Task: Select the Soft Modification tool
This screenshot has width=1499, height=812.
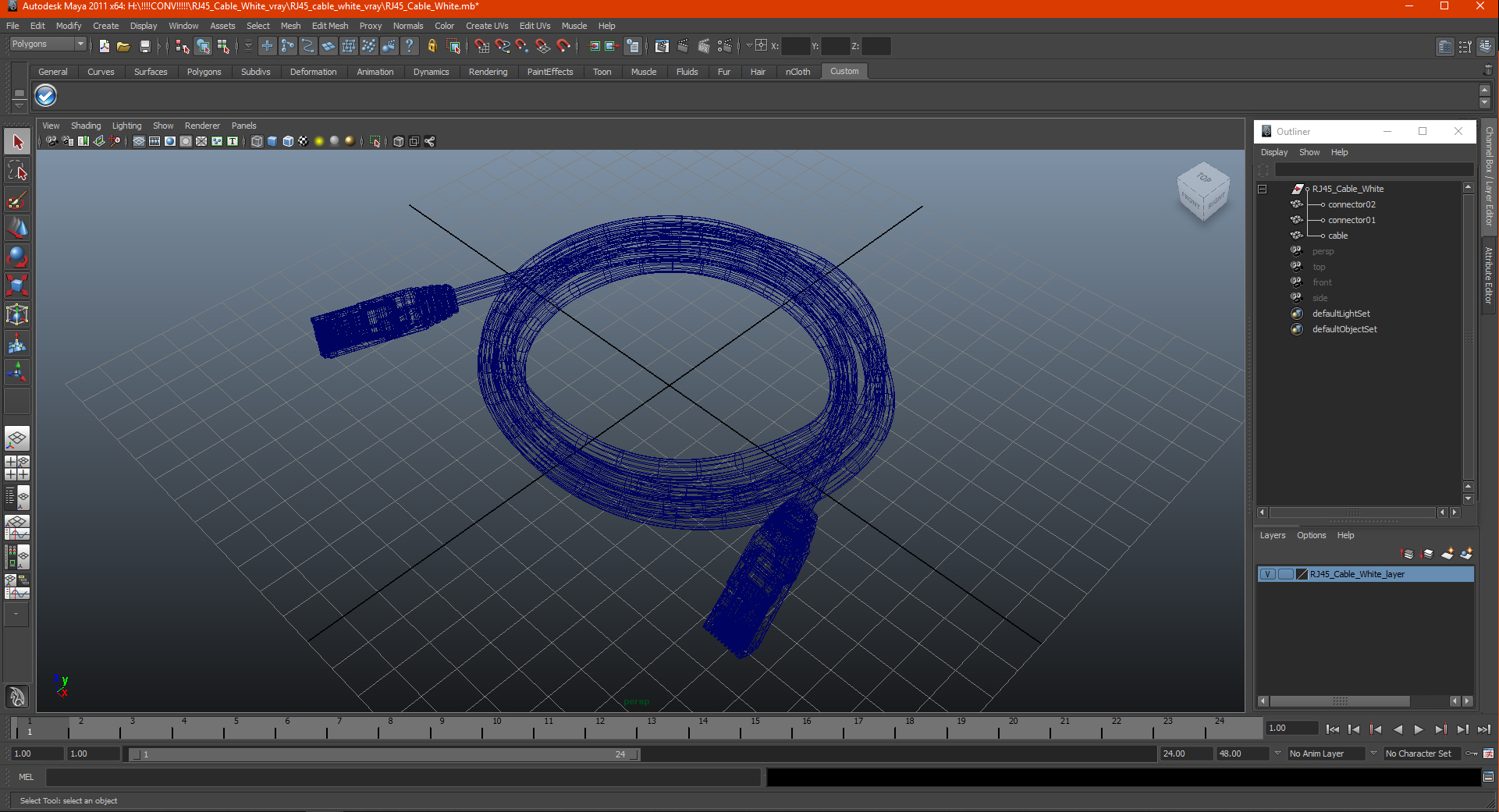Action: [x=17, y=343]
